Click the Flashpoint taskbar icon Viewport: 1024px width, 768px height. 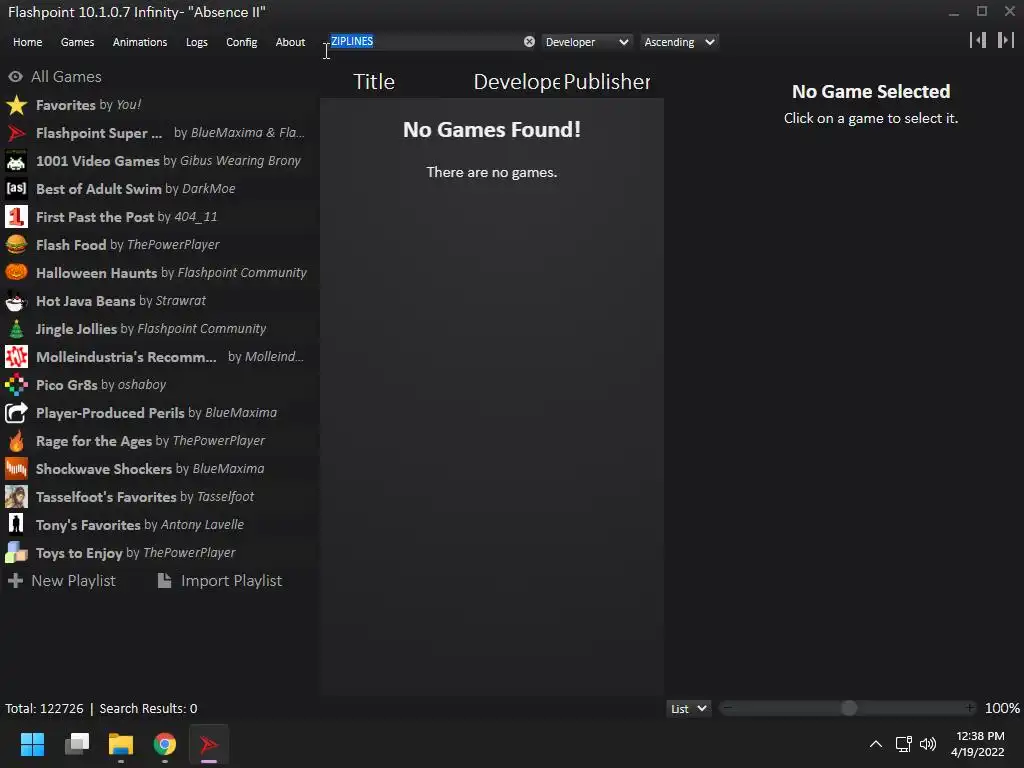click(x=209, y=744)
